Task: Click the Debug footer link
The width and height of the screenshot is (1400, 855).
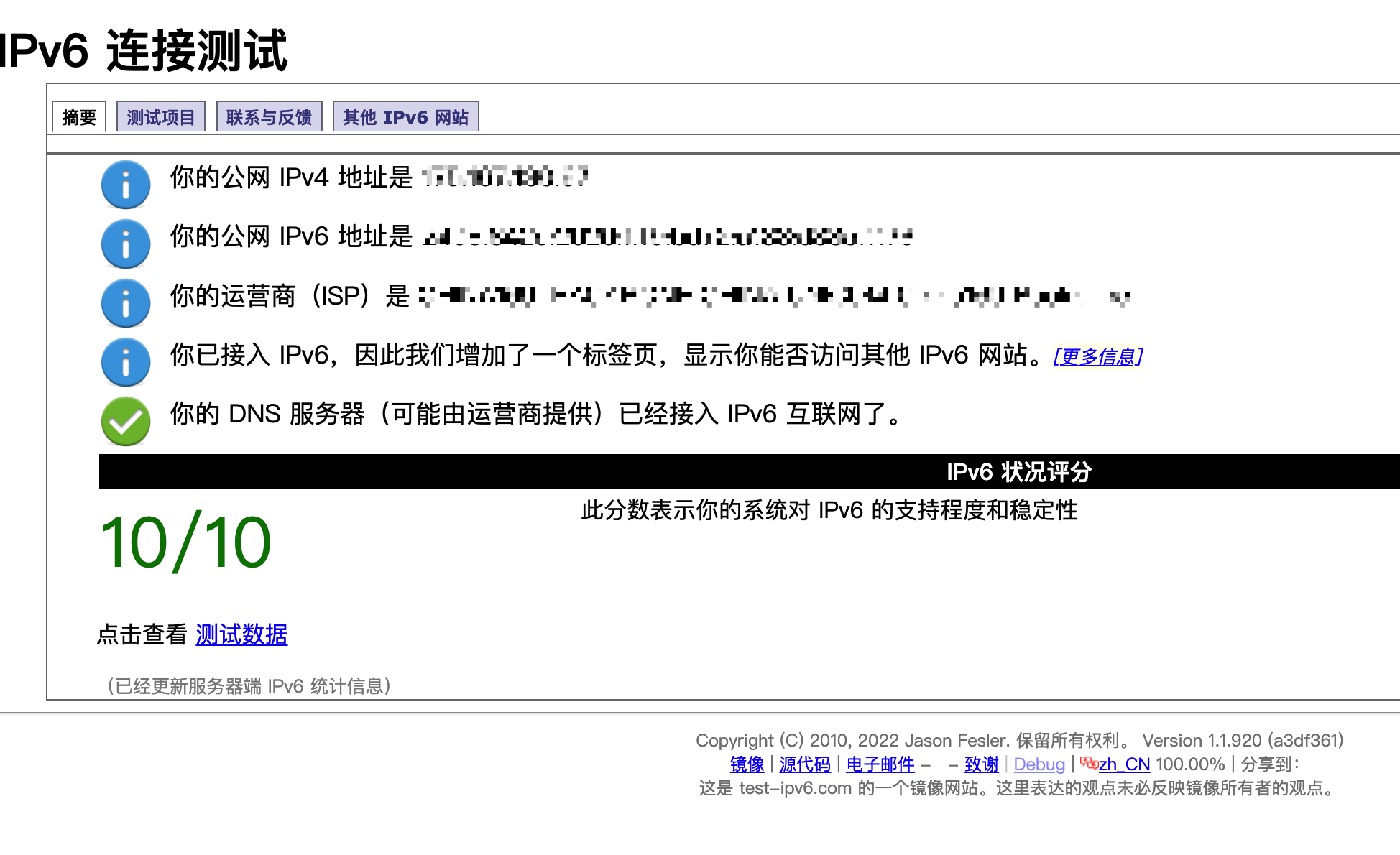Action: [x=1039, y=764]
